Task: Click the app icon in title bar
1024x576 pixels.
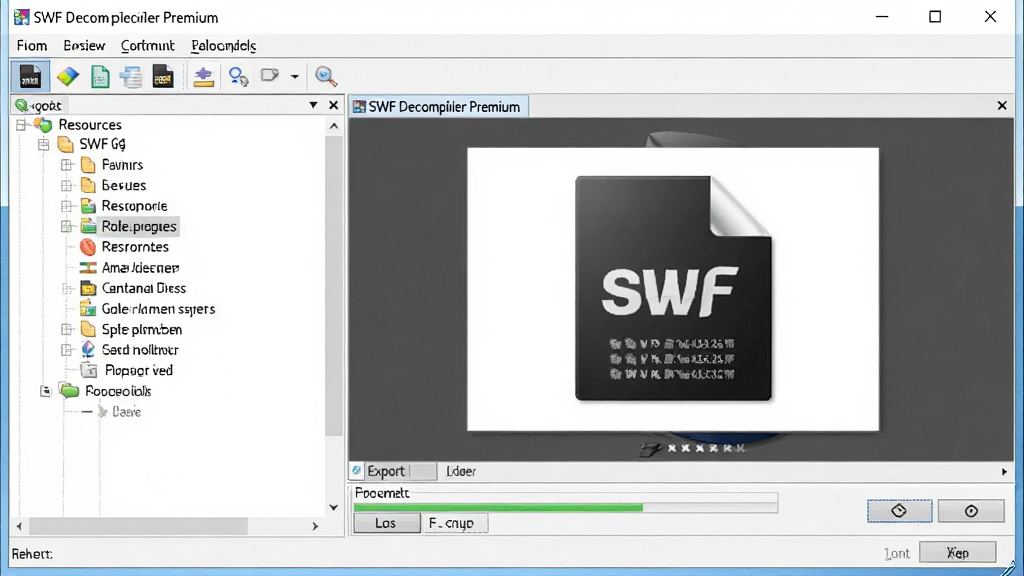Action: (22, 17)
